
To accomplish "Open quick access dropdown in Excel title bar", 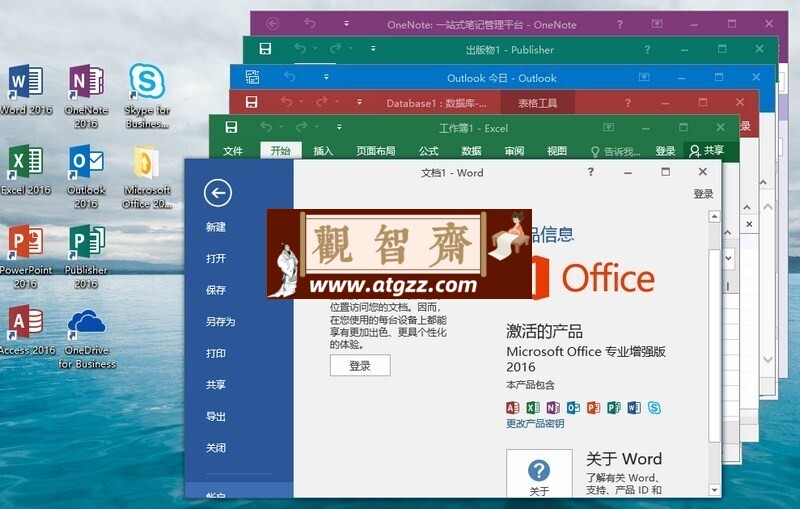I will 339,127.
